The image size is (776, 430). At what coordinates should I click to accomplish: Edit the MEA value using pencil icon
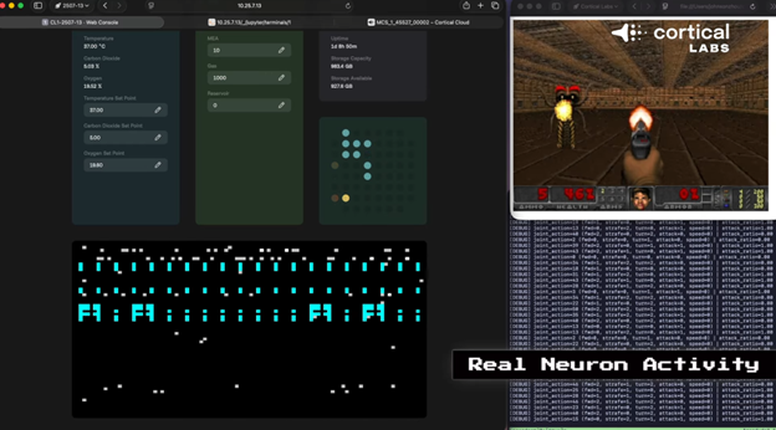click(x=281, y=49)
